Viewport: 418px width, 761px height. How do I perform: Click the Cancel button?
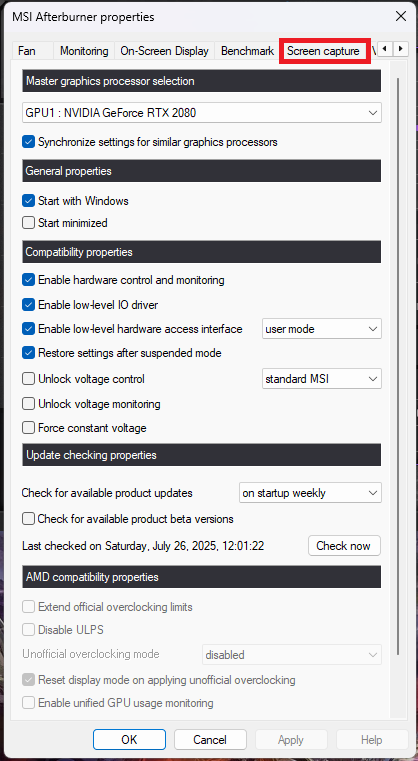210,740
